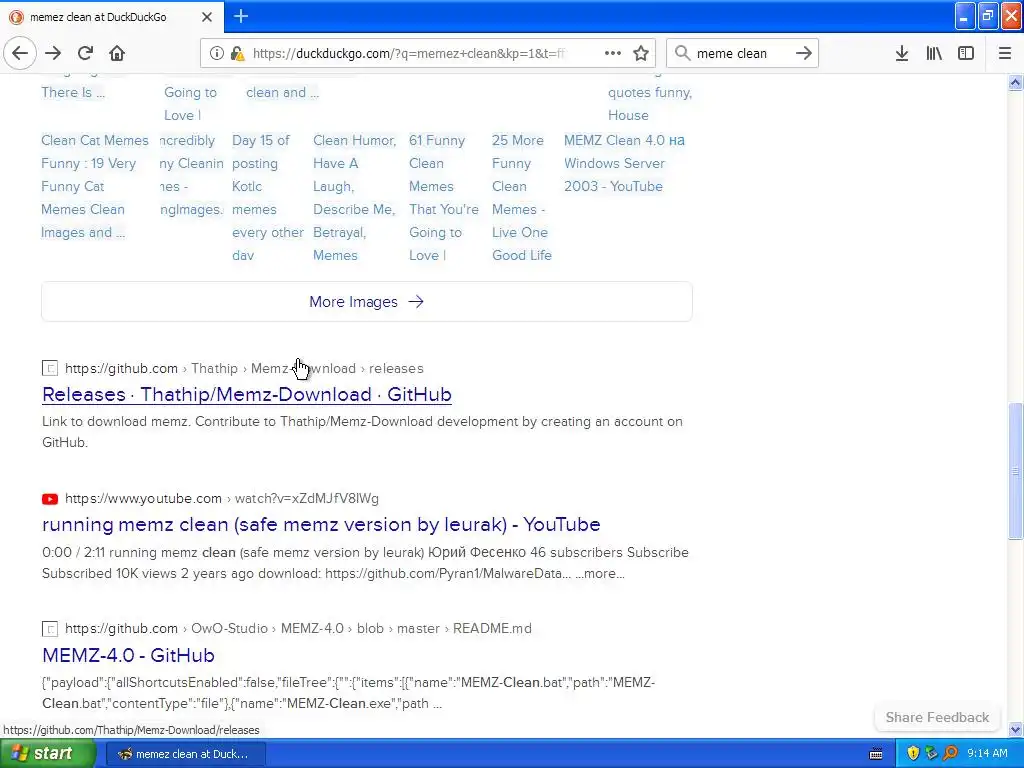
Task: Open Clean Humor, Have A Laugh caption
Action: (x=355, y=198)
